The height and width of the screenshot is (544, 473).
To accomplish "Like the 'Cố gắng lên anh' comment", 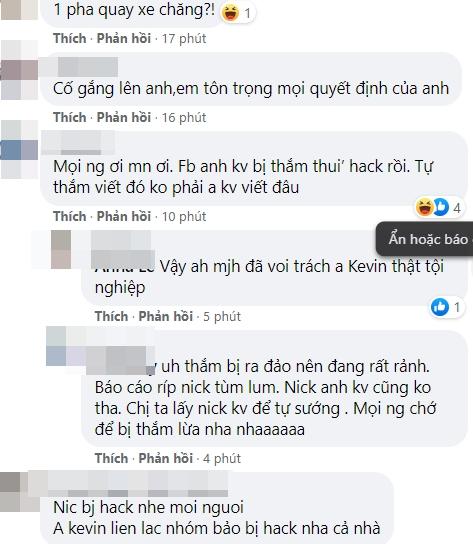I will 70,117.
